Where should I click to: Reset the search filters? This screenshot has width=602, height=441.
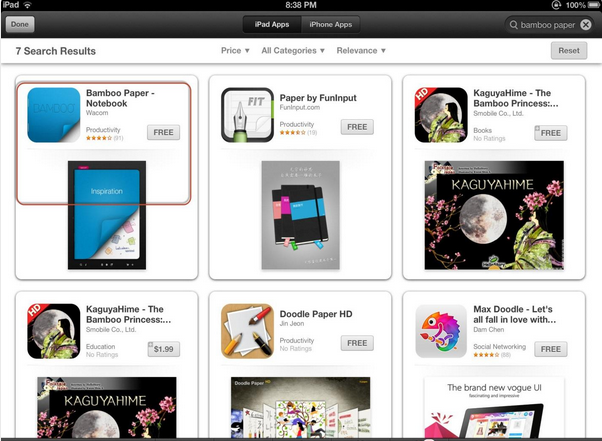(x=569, y=51)
